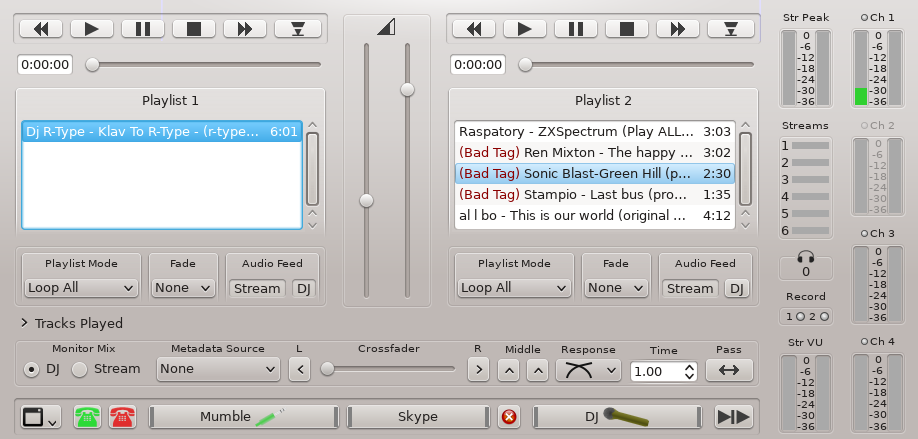Viewport: 918px width, 439px height.
Task: Select al l bo - This is our world track
Action: (x=595, y=215)
